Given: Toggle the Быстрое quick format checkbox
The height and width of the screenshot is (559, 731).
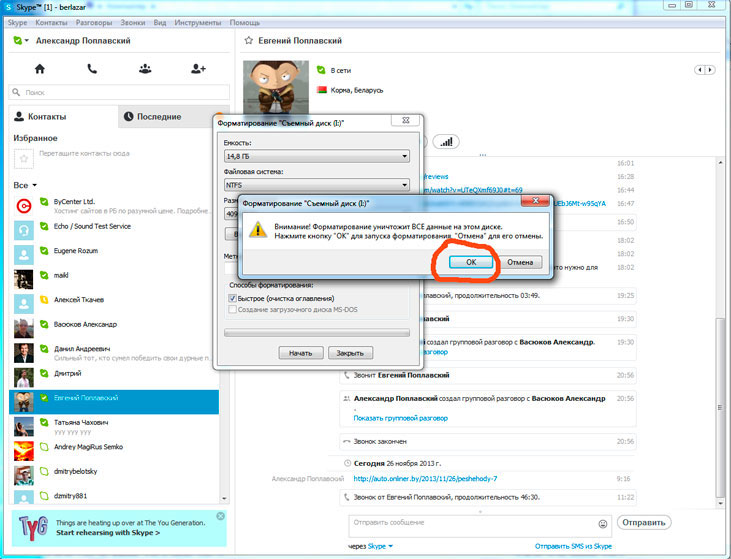Looking at the screenshot, I should click(232, 298).
